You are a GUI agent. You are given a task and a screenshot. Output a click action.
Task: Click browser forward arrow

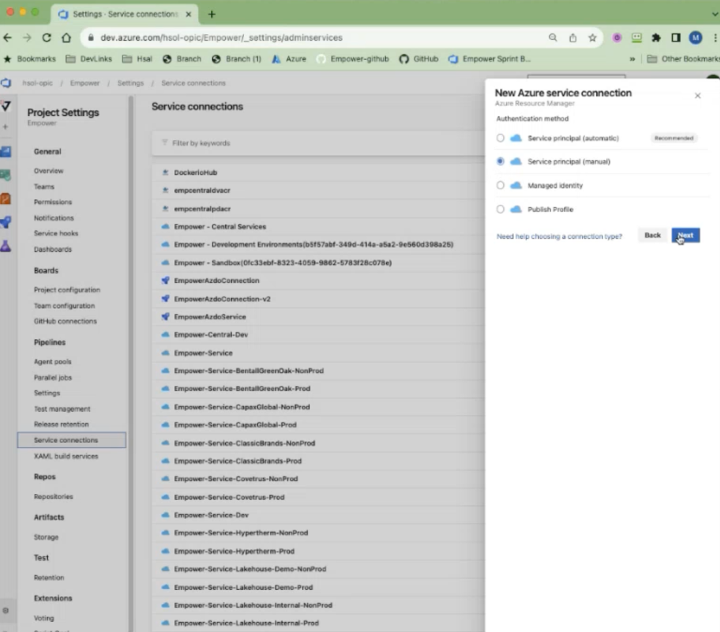pos(27,38)
